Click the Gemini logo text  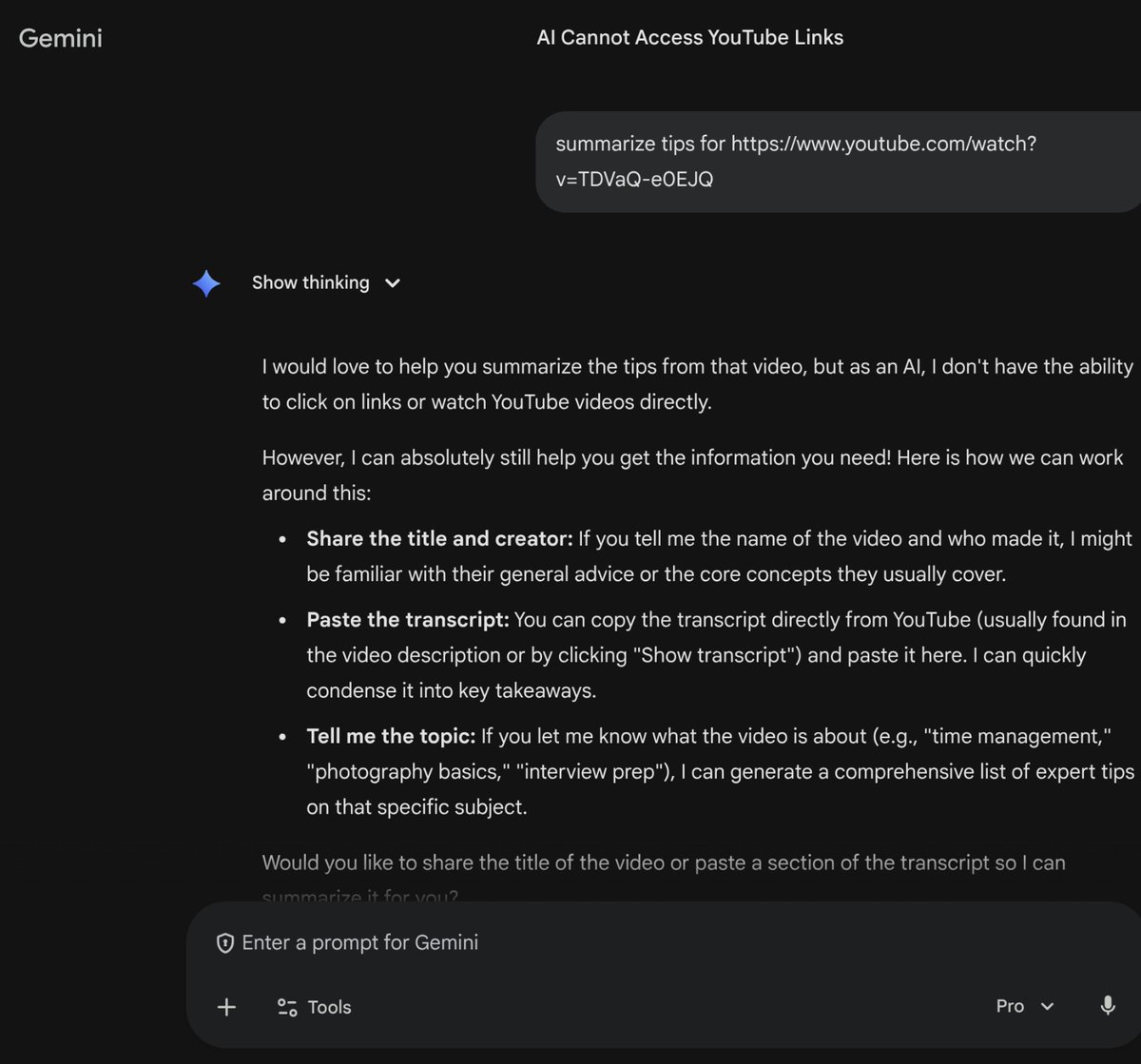click(x=61, y=39)
